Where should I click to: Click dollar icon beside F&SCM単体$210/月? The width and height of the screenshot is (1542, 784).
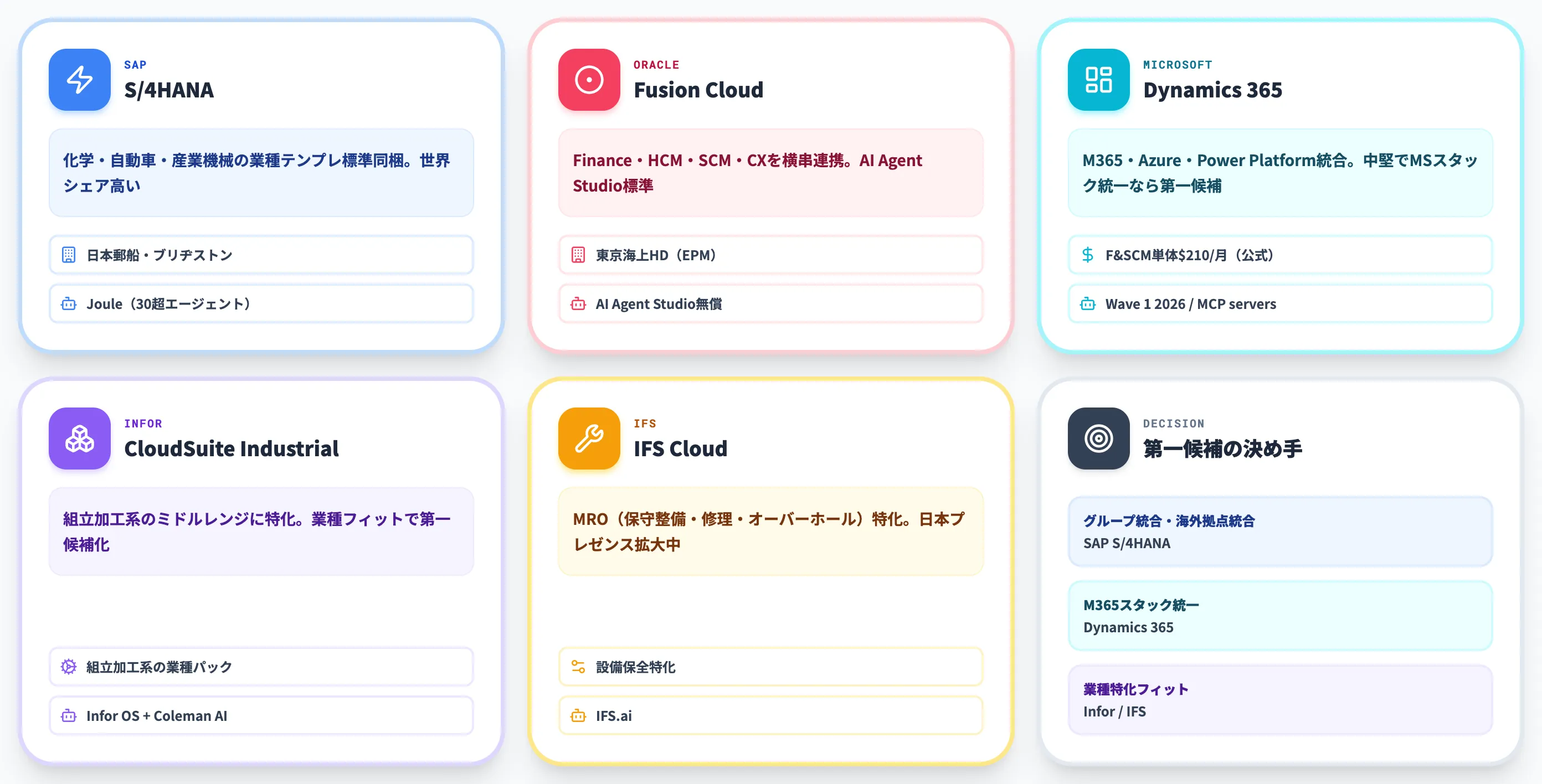click(1088, 255)
